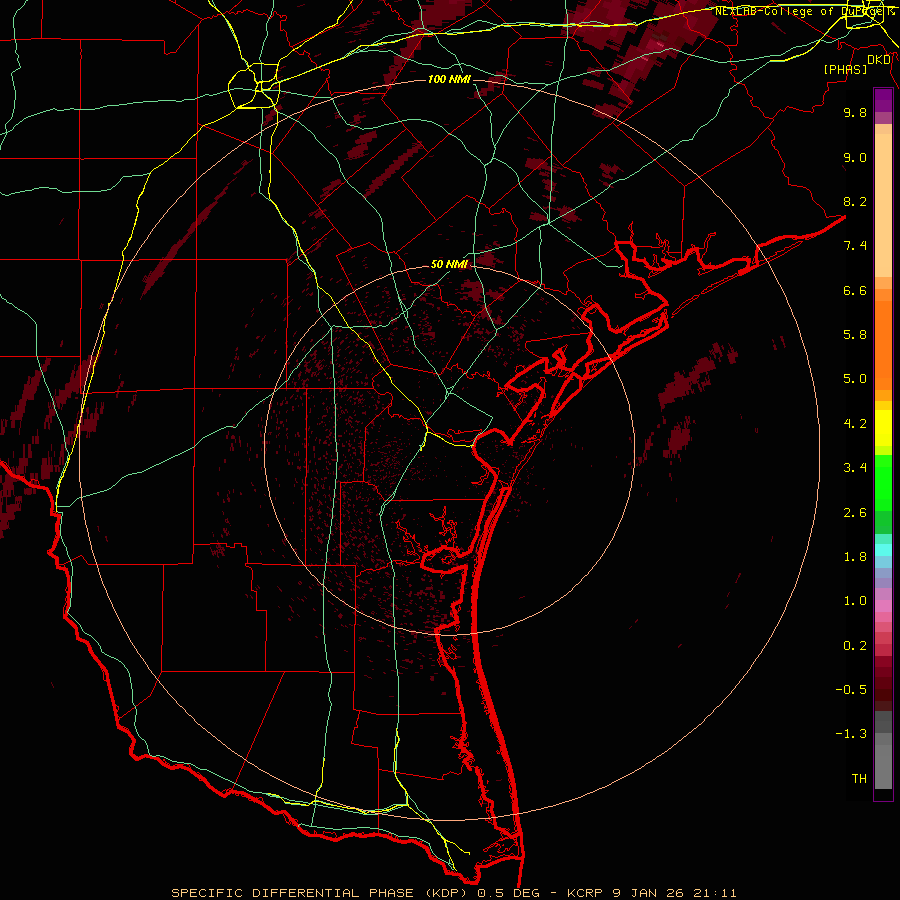The image size is (900, 900).
Task: Click the 0.2 scale value label
Action: click(855, 646)
